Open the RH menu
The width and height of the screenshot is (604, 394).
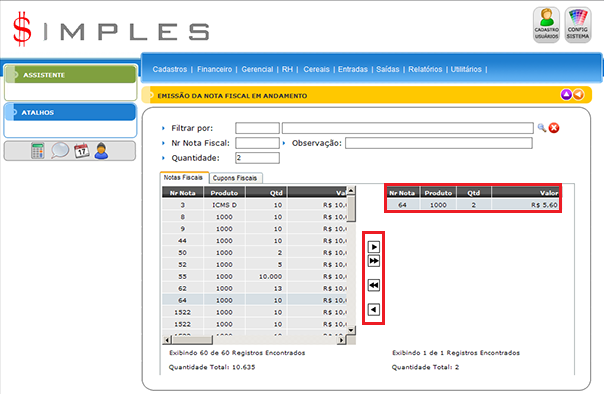[x=287, y=69]
